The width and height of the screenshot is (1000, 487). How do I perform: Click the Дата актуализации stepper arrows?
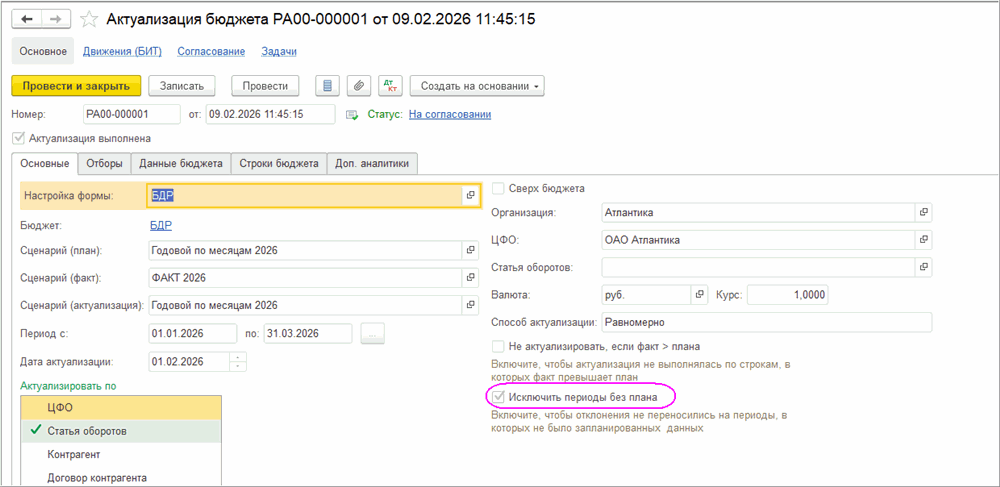tap(236, 361)
